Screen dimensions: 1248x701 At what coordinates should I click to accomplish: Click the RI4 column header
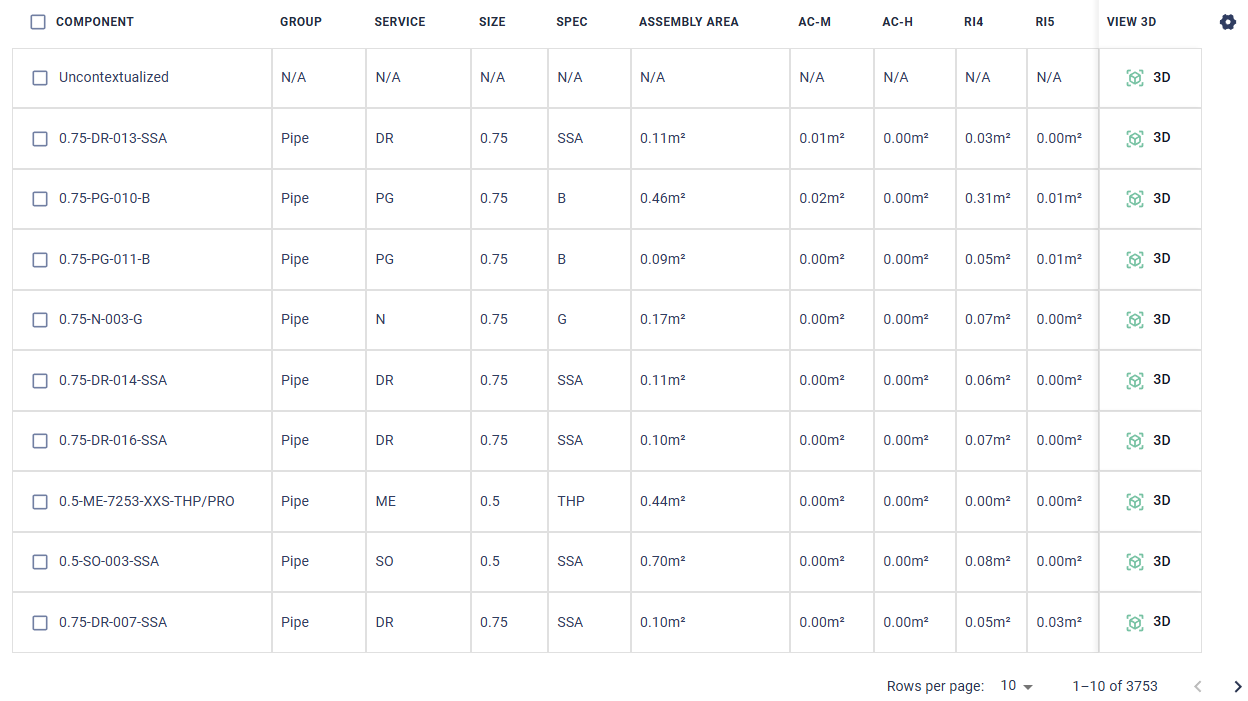pos(974,22)
